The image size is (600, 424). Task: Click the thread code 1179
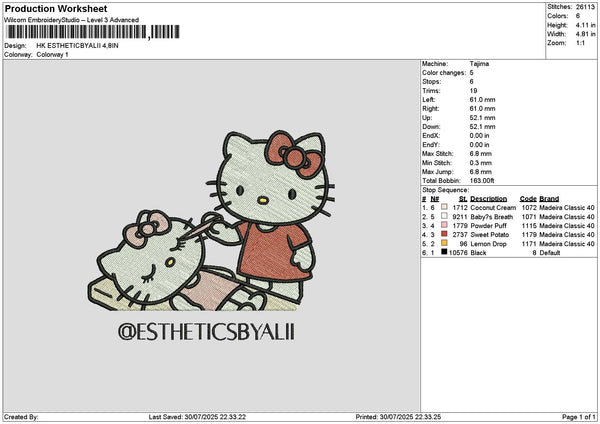(529, 235)
